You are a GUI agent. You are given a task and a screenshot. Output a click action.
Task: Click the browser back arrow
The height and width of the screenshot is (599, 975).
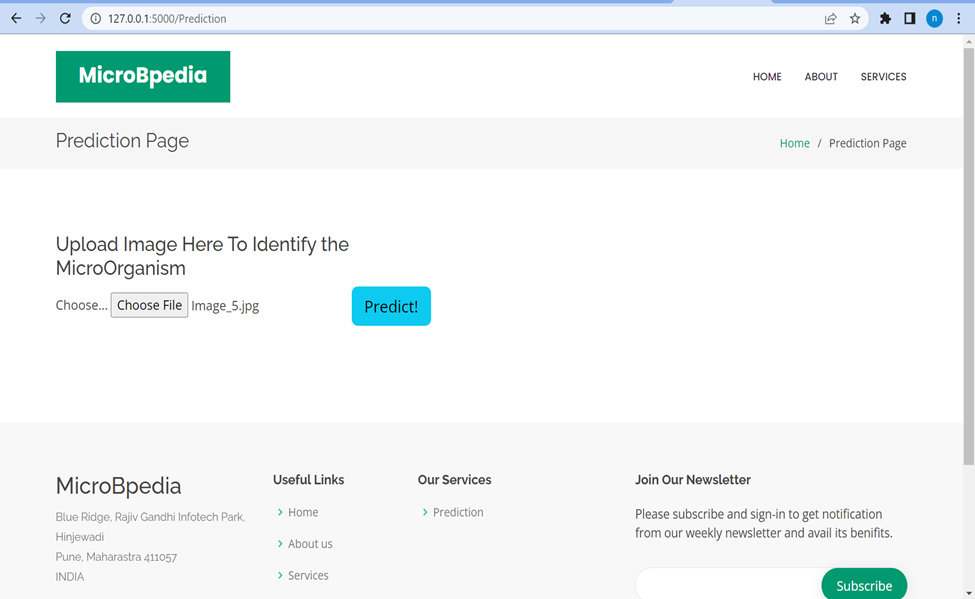coord(15,17)
